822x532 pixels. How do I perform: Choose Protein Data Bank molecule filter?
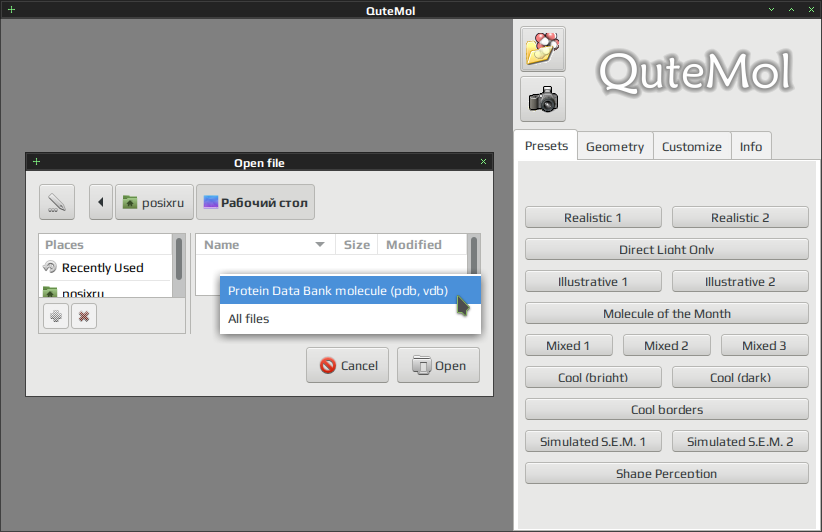point(350,290)
